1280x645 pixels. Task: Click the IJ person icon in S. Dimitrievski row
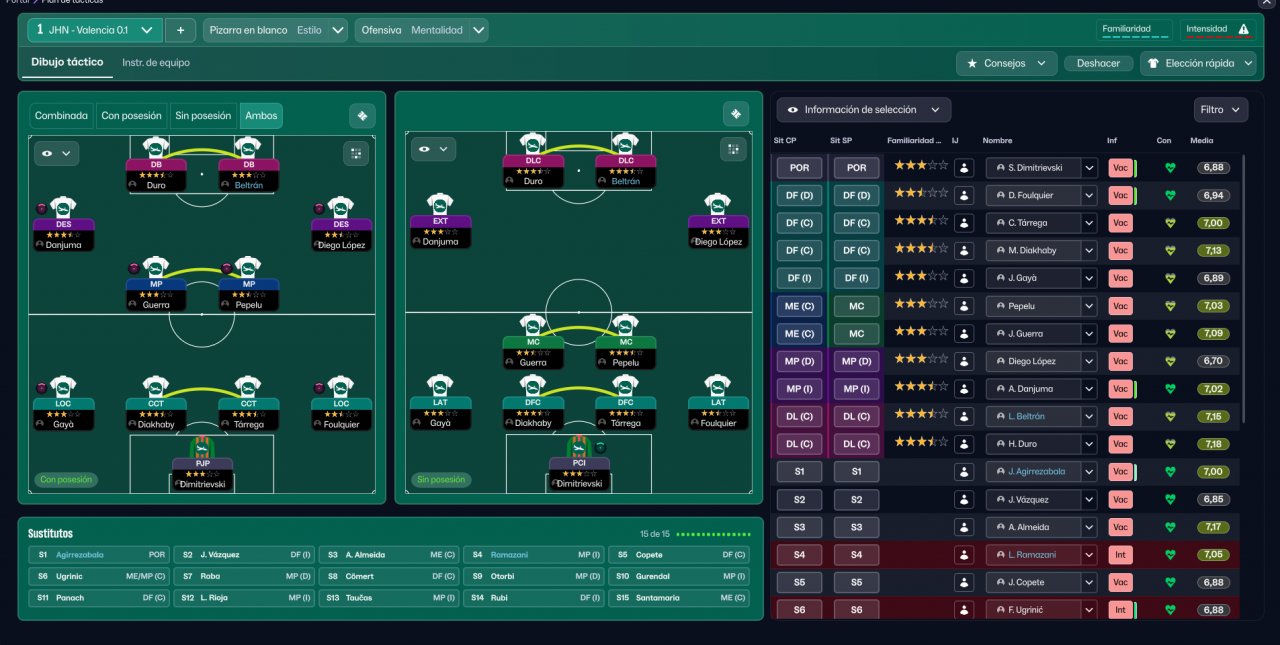pyautogui.click(x=964, y=168)
